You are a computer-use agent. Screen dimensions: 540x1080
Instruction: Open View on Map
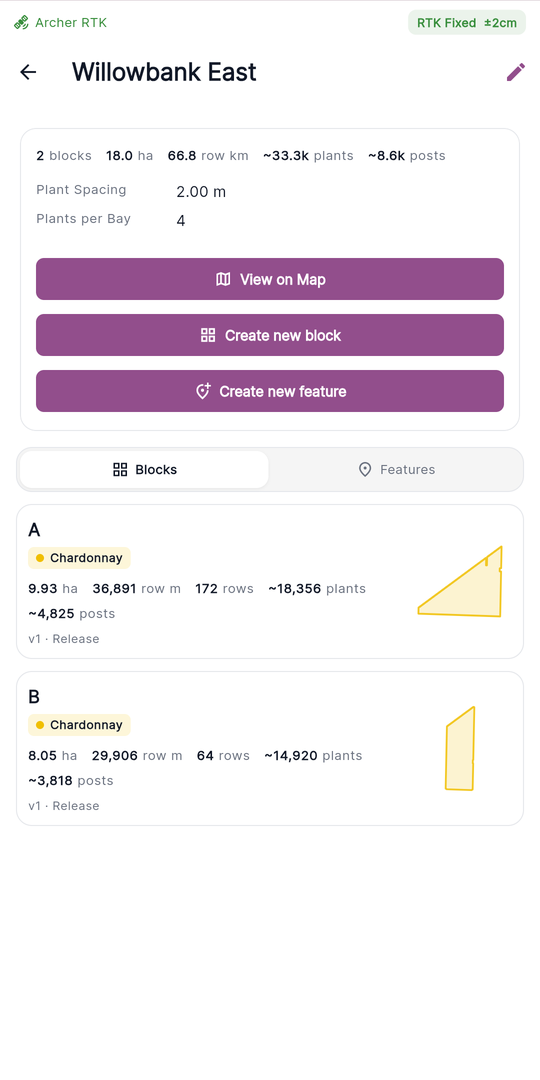point(270,279)
